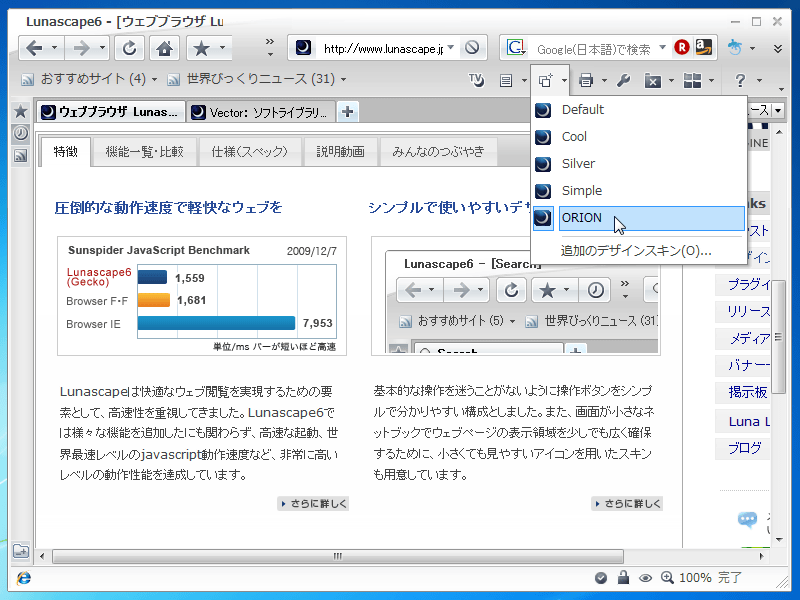Screen dimensions: 800x600
Task: Expand the help question mark dropdown arrow
Action: pyautogui.click(x=759, y=80)
